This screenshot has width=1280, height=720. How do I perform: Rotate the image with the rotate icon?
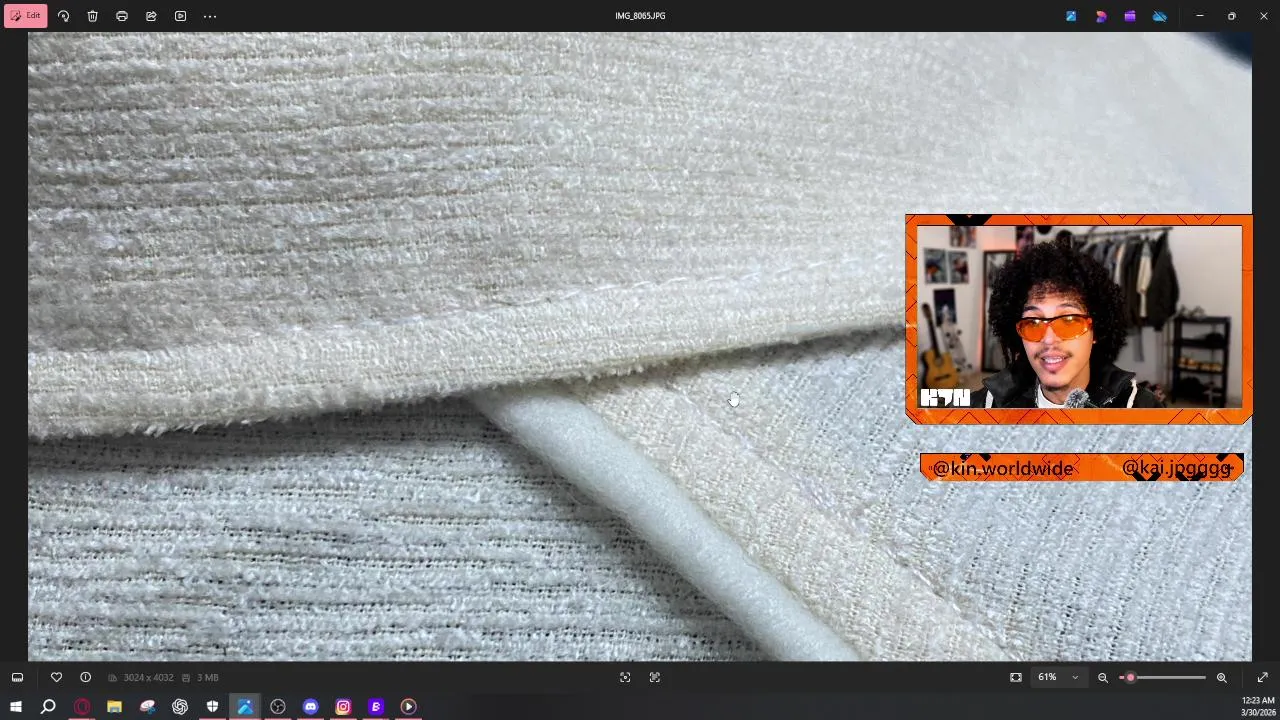63,16
